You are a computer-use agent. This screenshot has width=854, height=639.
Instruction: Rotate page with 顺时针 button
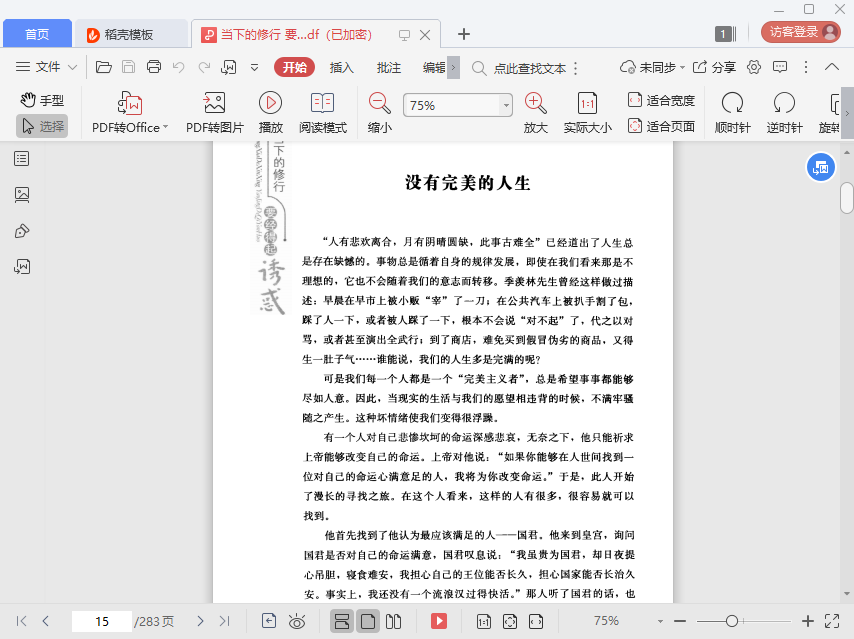tap(732, 113)
